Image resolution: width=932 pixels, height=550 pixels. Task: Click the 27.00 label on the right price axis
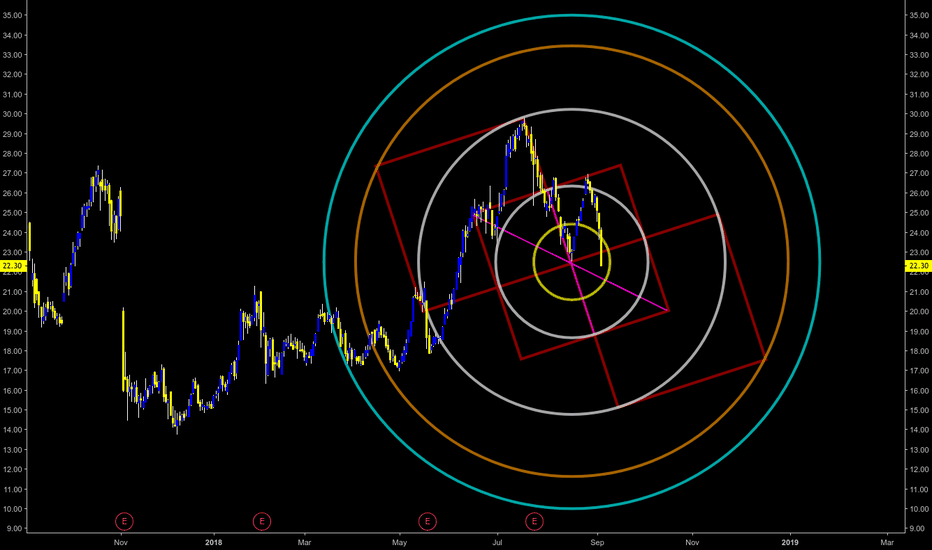919,174
